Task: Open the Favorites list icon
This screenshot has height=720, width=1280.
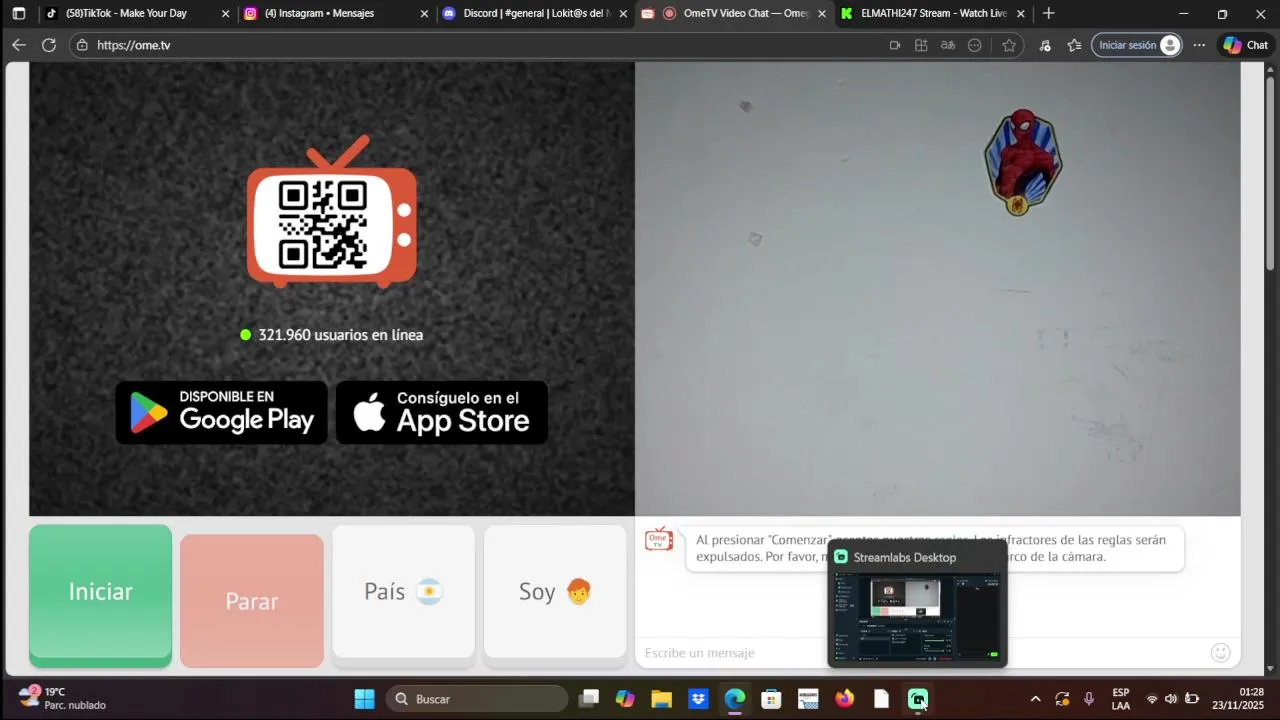Action: pos(1074,45)
